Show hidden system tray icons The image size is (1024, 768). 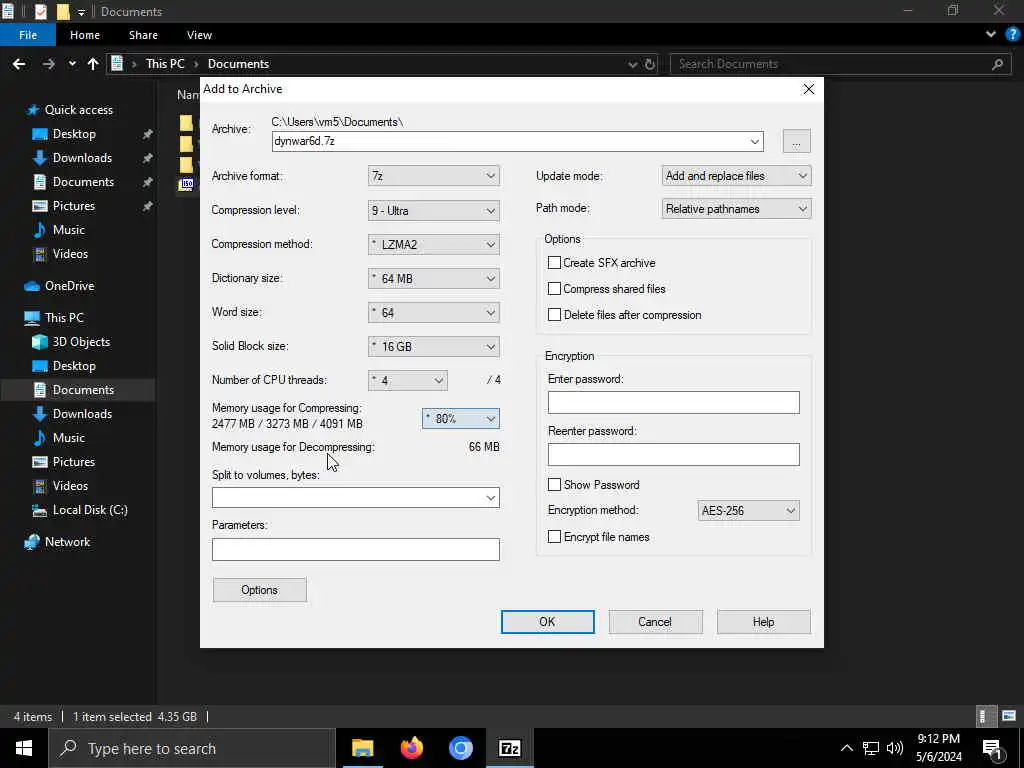[x=846, y=748]
